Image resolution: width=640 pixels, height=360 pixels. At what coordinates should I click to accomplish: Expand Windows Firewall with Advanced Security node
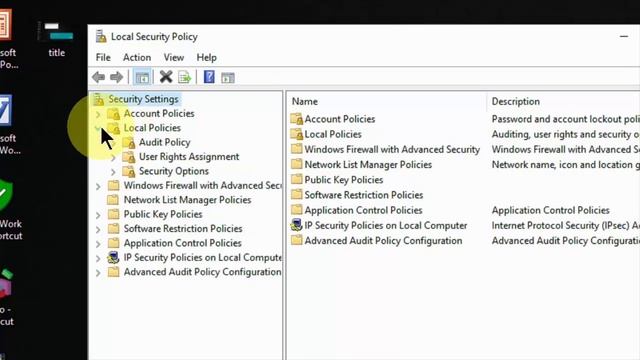point(98,187)
